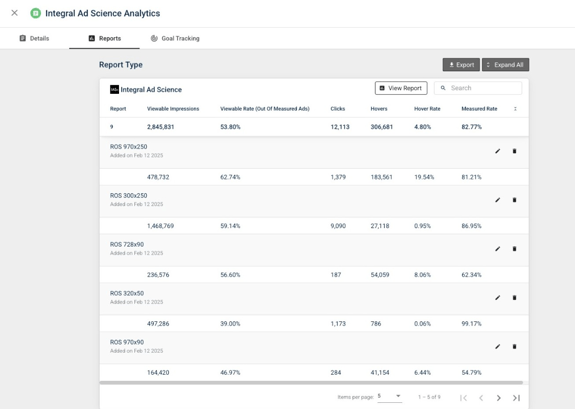575x409 pixels.
Task: Focus the Search input field
Action: click(478, 88)
